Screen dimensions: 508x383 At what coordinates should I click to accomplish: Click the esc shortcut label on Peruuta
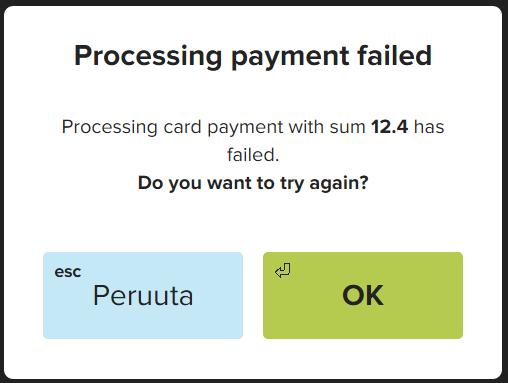coord(68,272)
